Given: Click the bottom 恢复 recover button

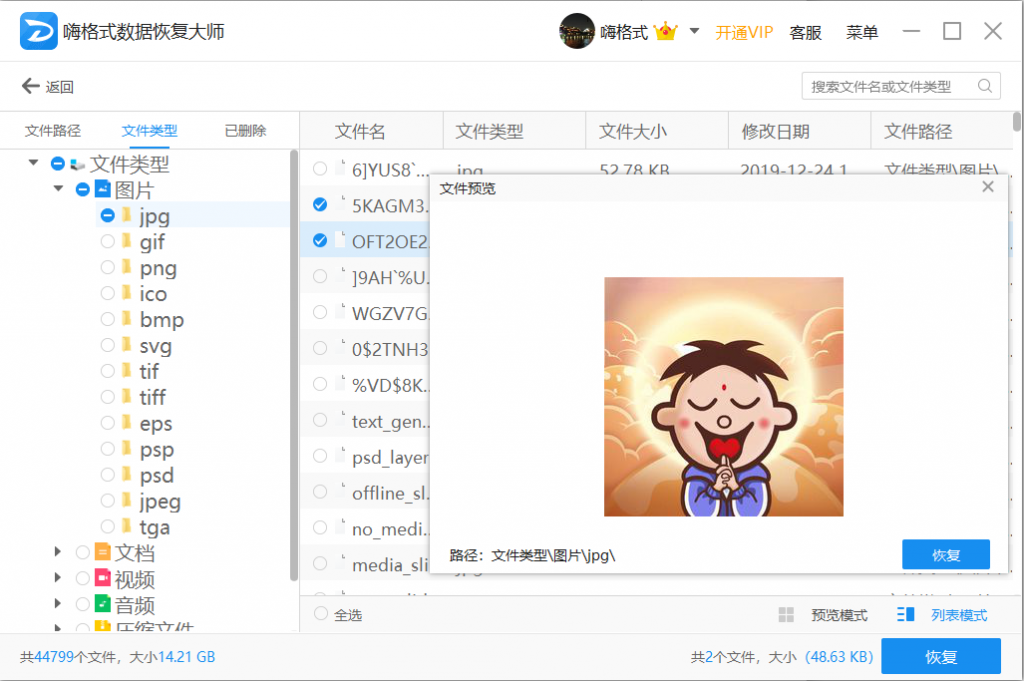Looking at the screenshot, I should pos(940,656).
